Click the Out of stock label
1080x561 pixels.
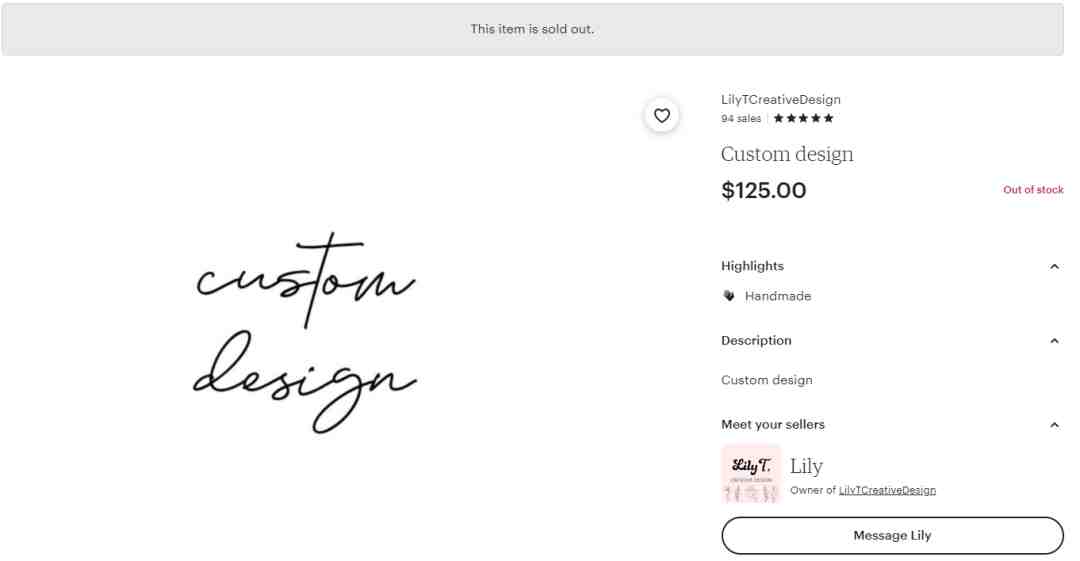pos(1032,190)
